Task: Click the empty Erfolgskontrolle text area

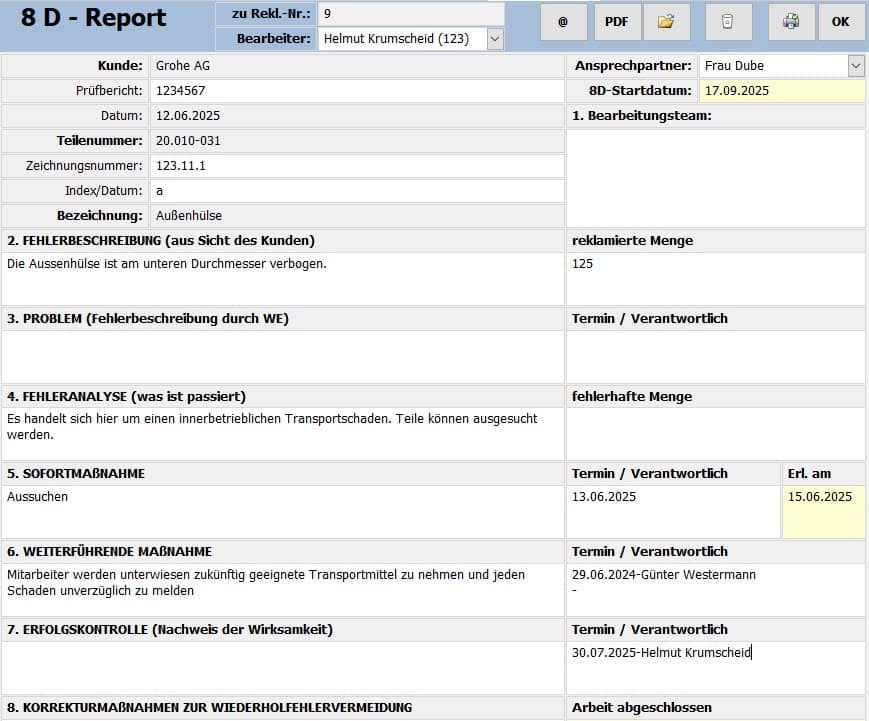Action: pos(283,667)
